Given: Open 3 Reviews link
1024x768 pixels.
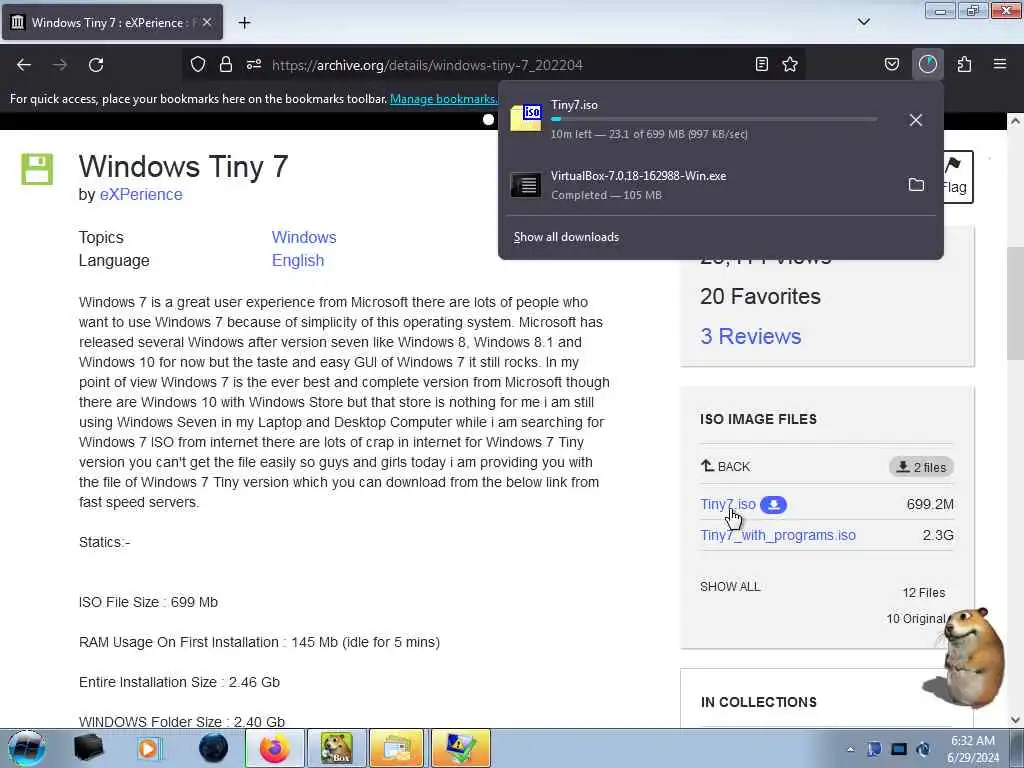Looking at the screenshot, I should click(x=750, y=336).
